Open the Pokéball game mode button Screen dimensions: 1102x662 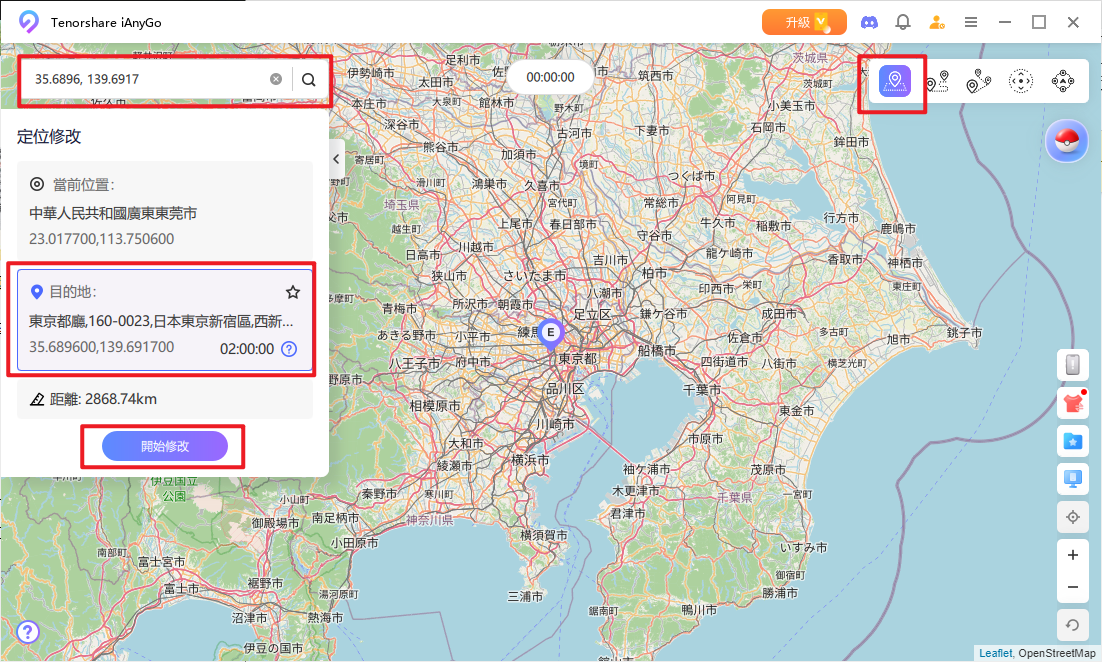(x=1067, y=141)
